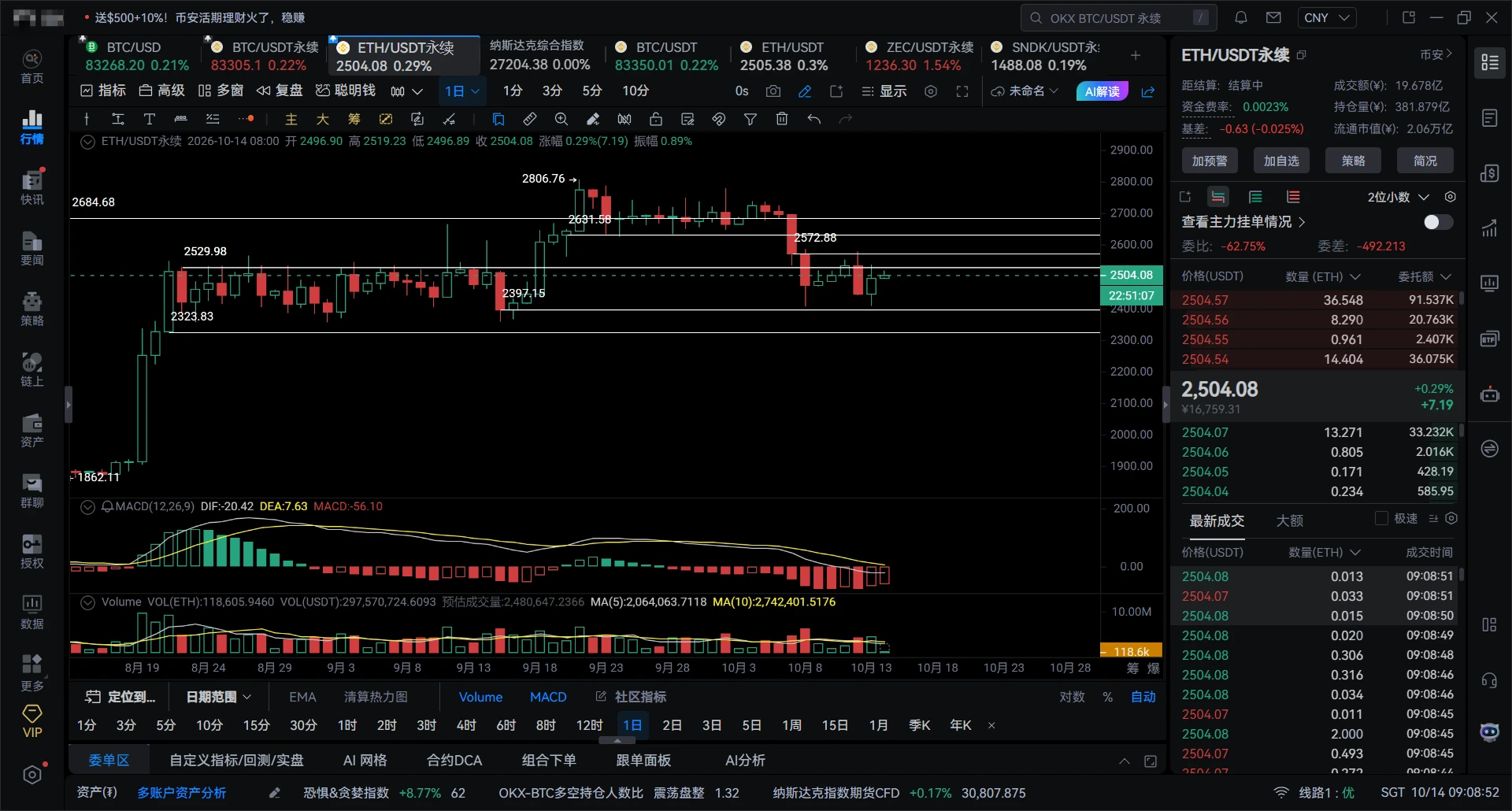Select the magnifier zoom tool
1512x811 pixels.
[561, 119]
